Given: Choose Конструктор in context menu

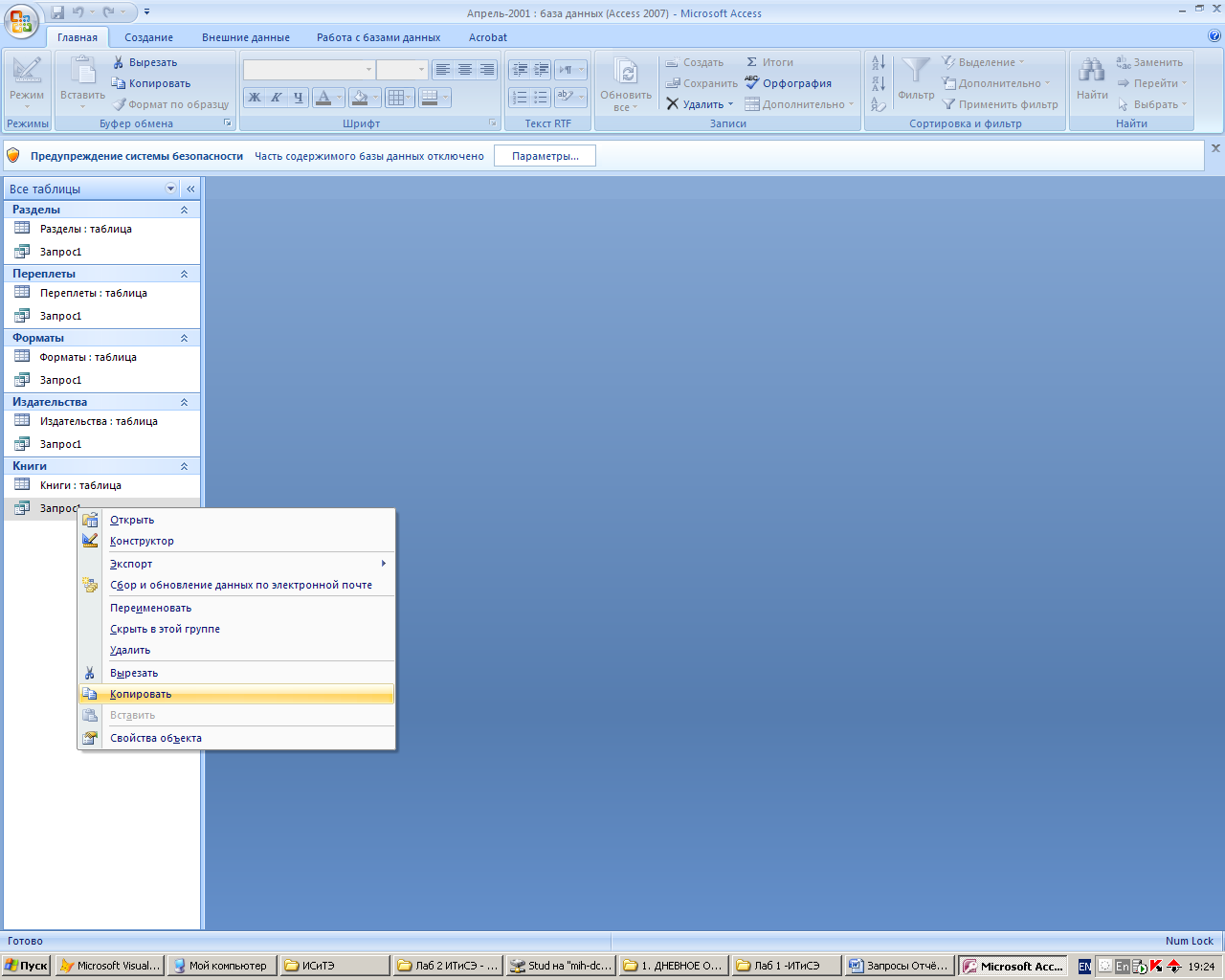Looking at the screenshot, I should pos(236,541).
